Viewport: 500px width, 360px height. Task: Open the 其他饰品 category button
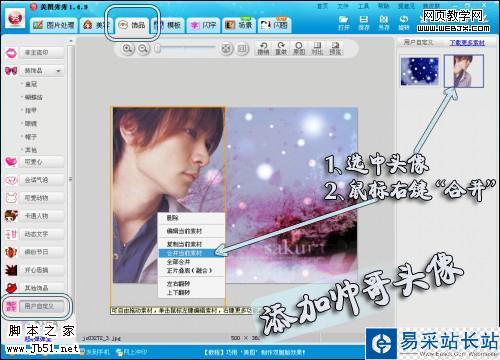(42, 288)
